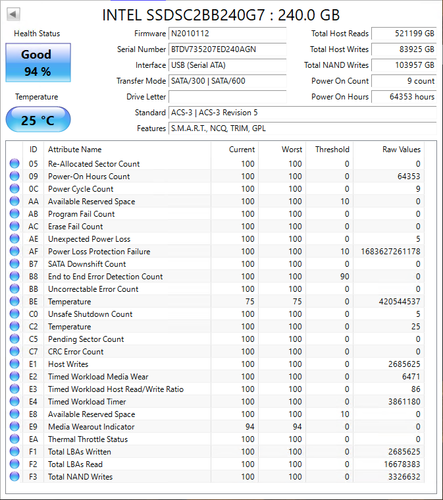Click status orb for BE Temperature row
Image resolution: width=443 pixels, height=500 pixels.
click(14, 301)
